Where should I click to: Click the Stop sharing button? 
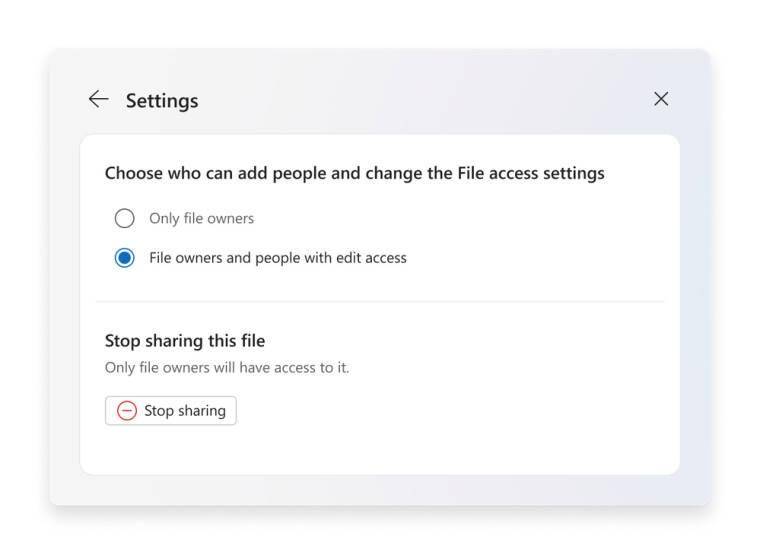[171, 411]
